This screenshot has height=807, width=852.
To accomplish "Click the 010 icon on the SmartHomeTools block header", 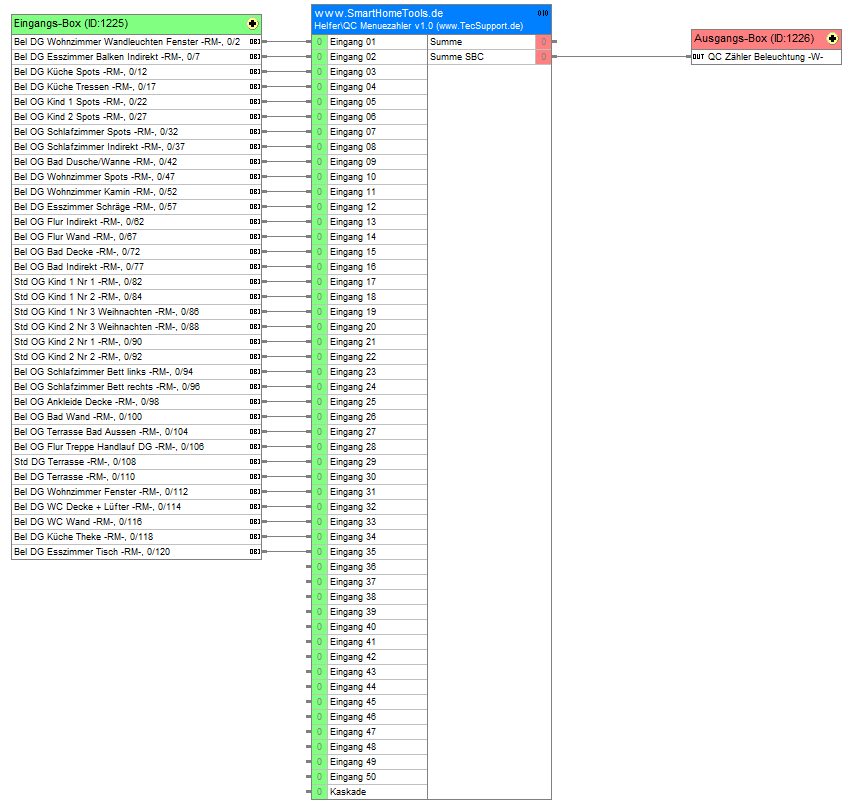I will (x=543, y=13).
